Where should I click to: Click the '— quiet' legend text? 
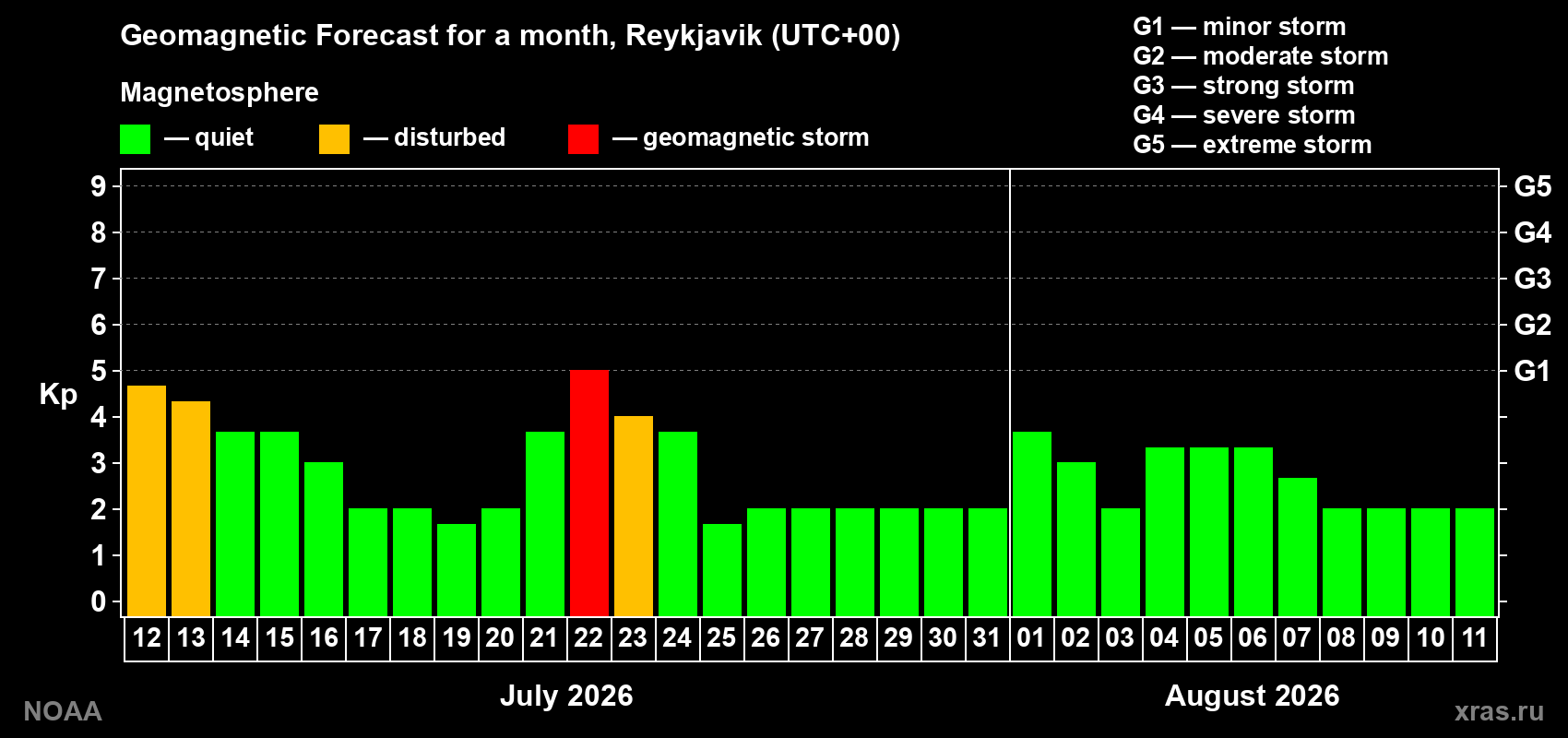[208, 137]
